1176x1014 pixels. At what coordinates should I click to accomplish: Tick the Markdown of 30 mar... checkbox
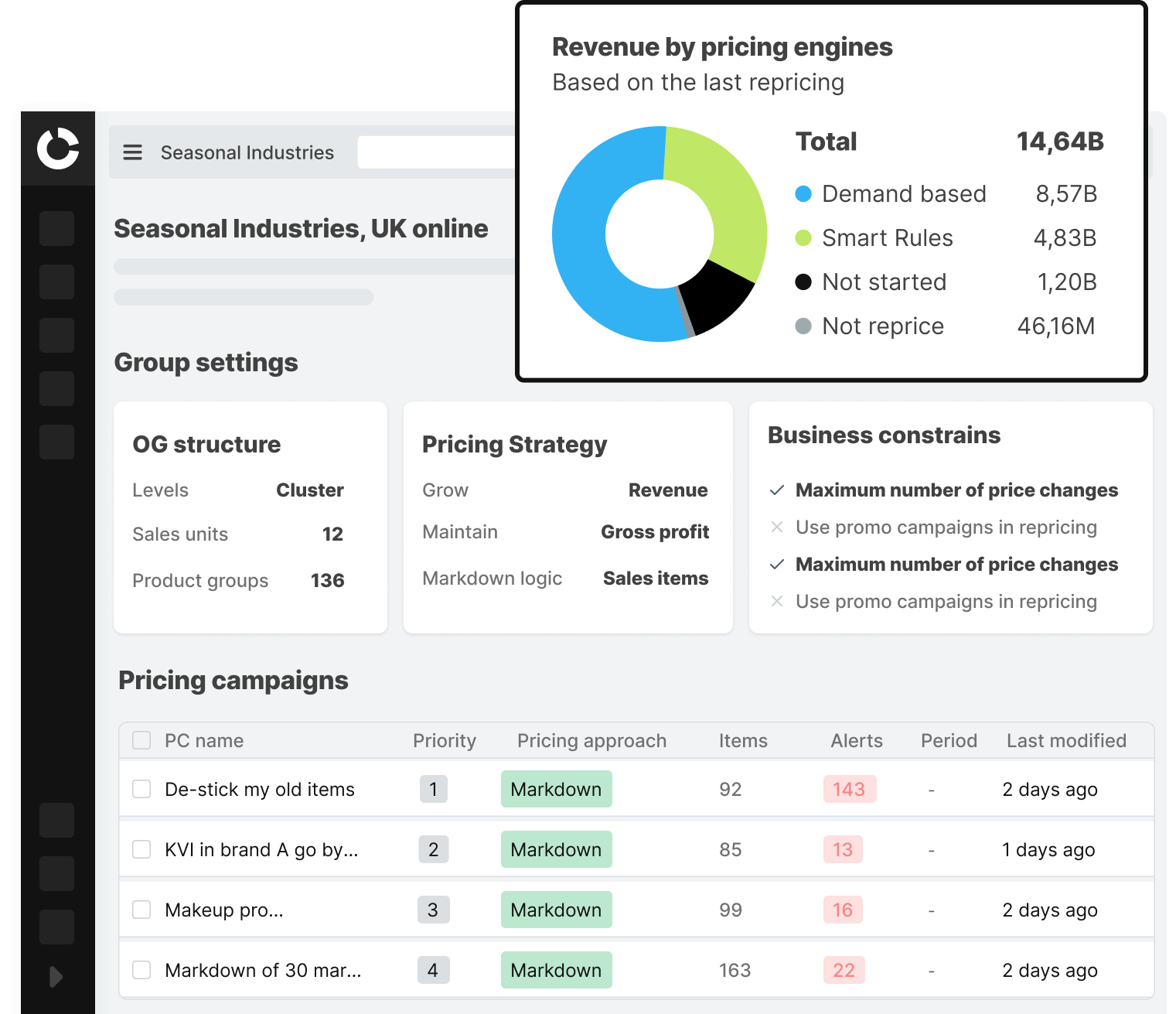point(141,970)
